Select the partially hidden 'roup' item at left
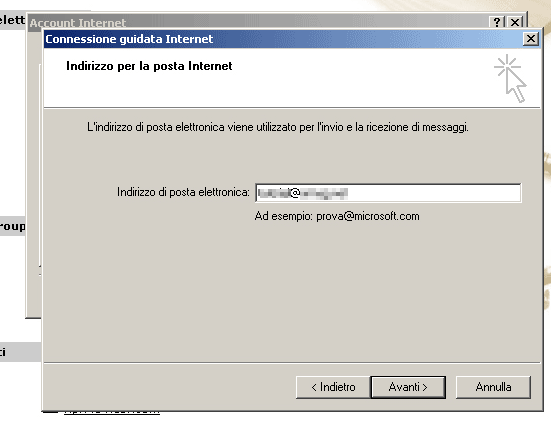The width and height of the screenshot is (551, 437). coord(13,226)
